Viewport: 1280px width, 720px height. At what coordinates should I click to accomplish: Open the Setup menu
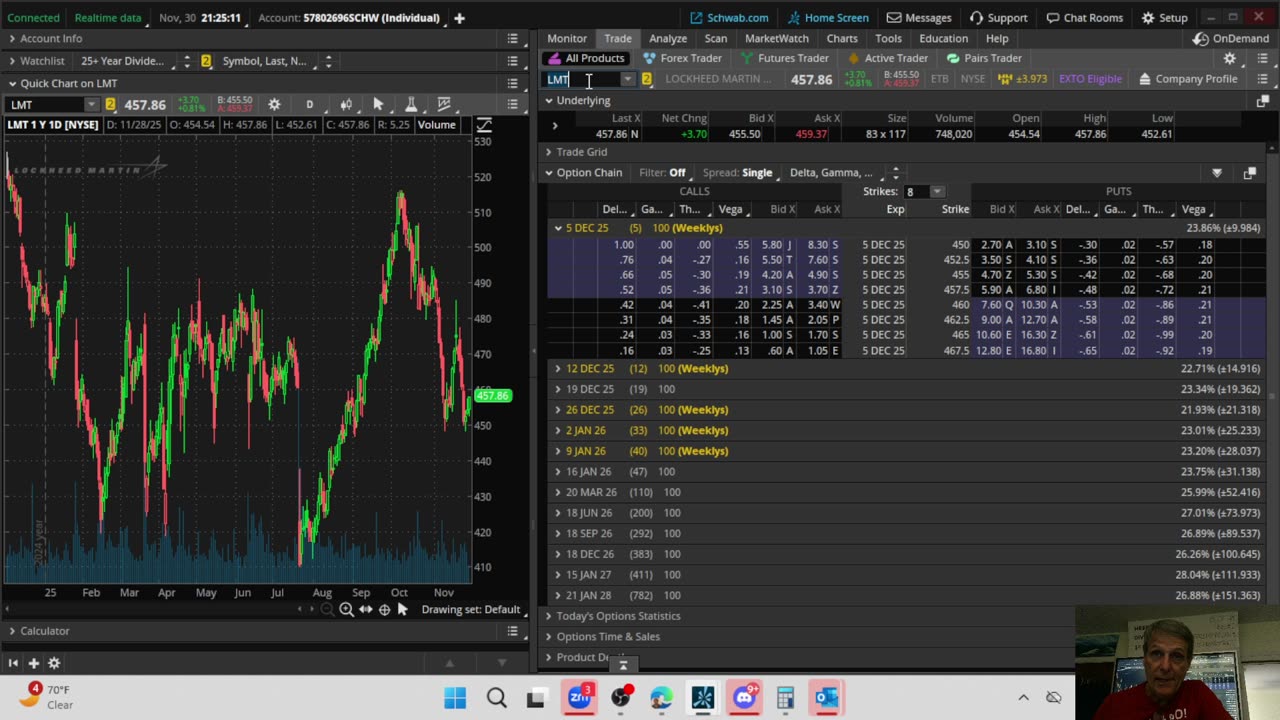[x=1165, y=18]
